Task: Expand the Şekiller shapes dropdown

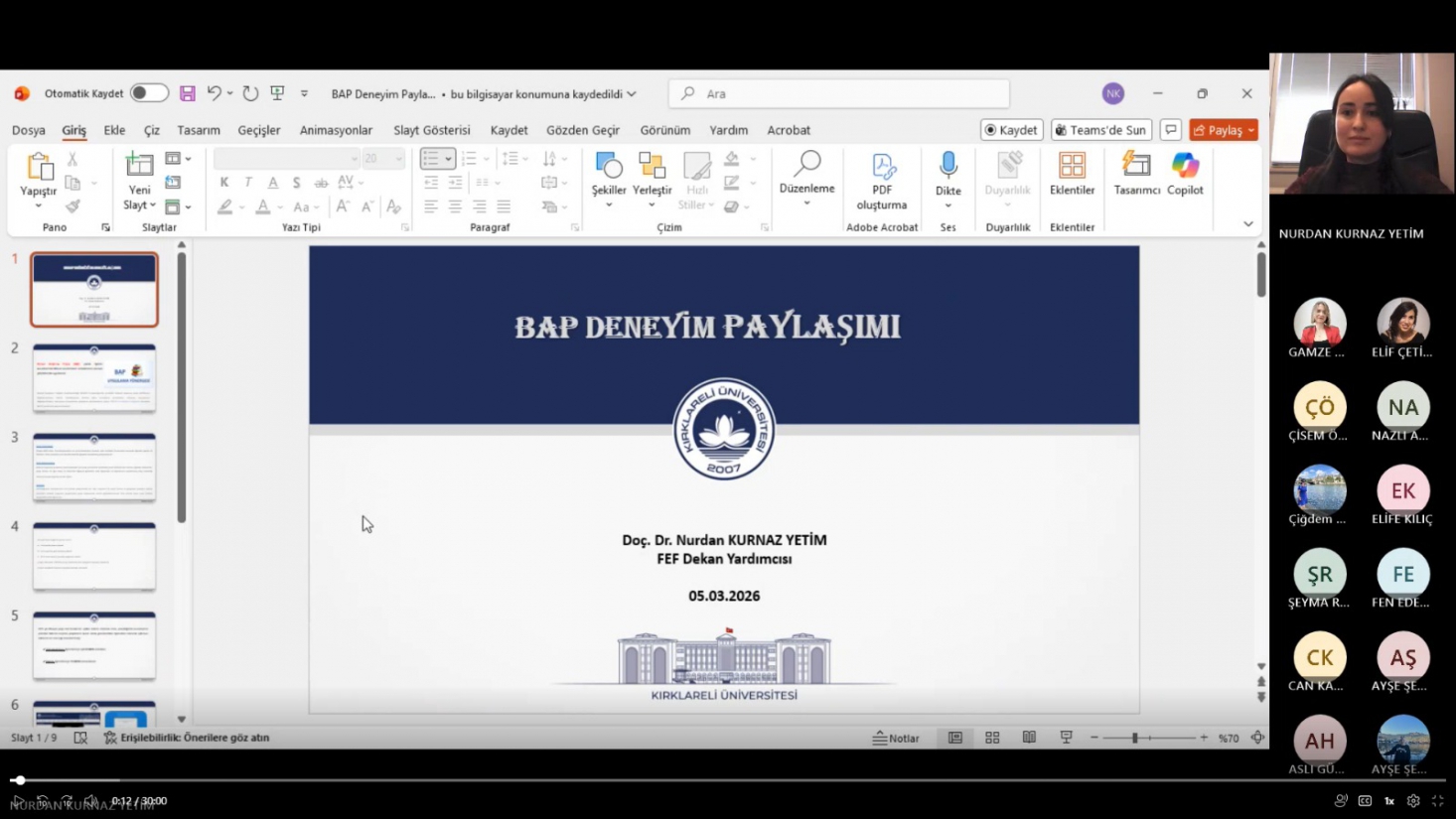Action: click(609, 205)
